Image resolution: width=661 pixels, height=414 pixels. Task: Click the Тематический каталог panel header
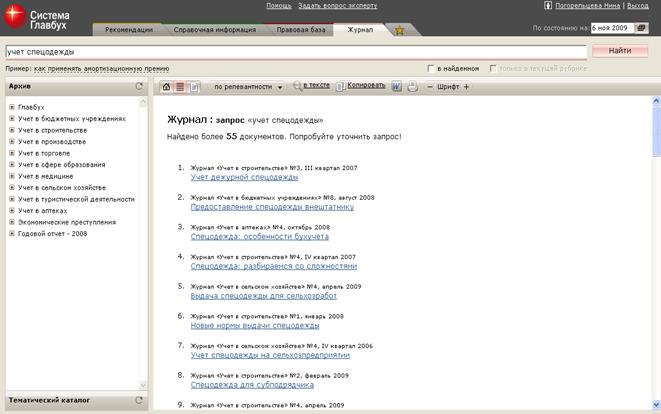77,401
